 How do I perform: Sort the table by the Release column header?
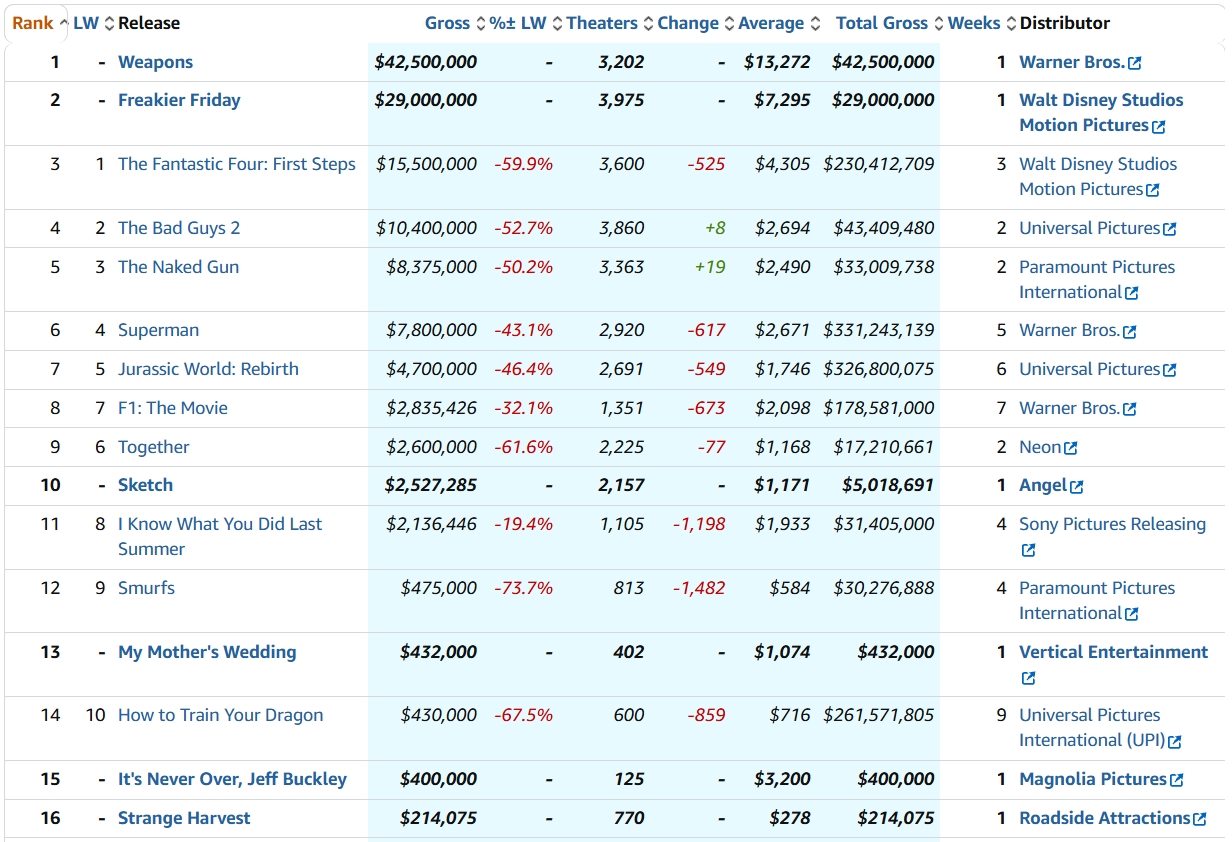149,23
